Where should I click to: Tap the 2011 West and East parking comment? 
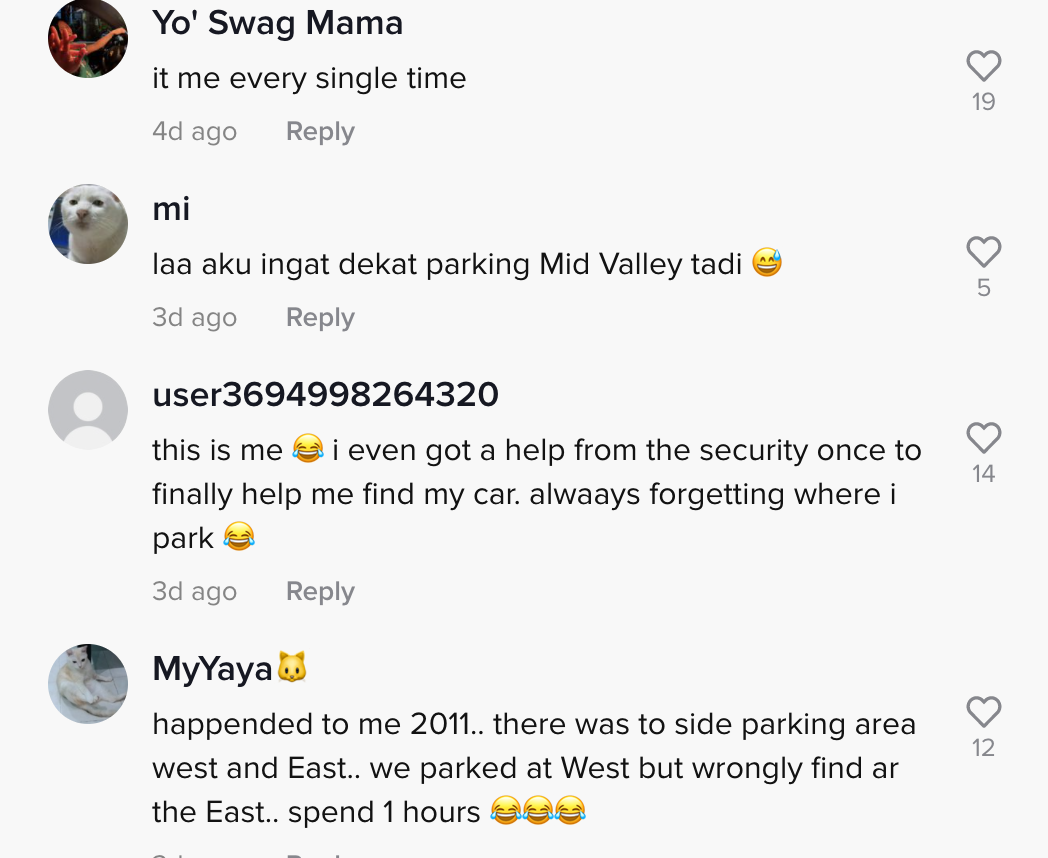pos(534,768)
